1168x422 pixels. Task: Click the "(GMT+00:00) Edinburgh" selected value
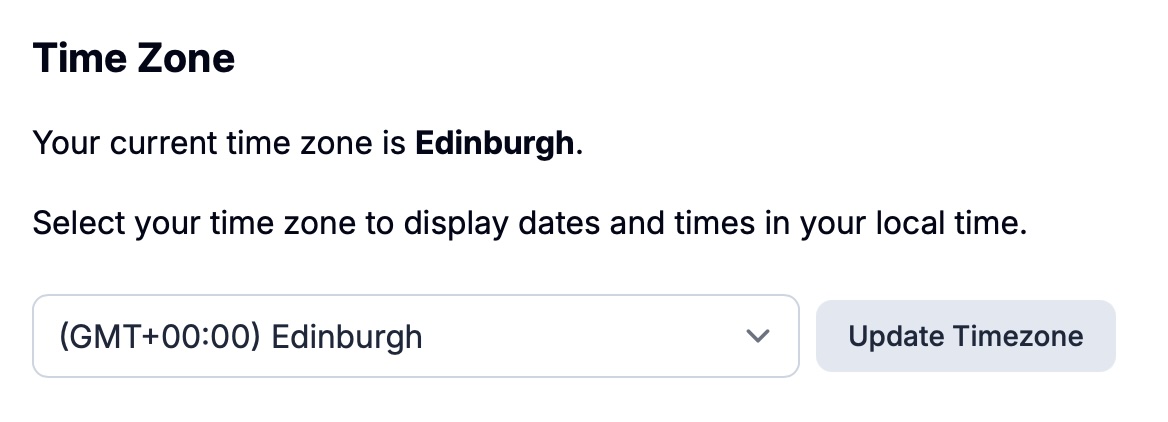pos(240,336)
